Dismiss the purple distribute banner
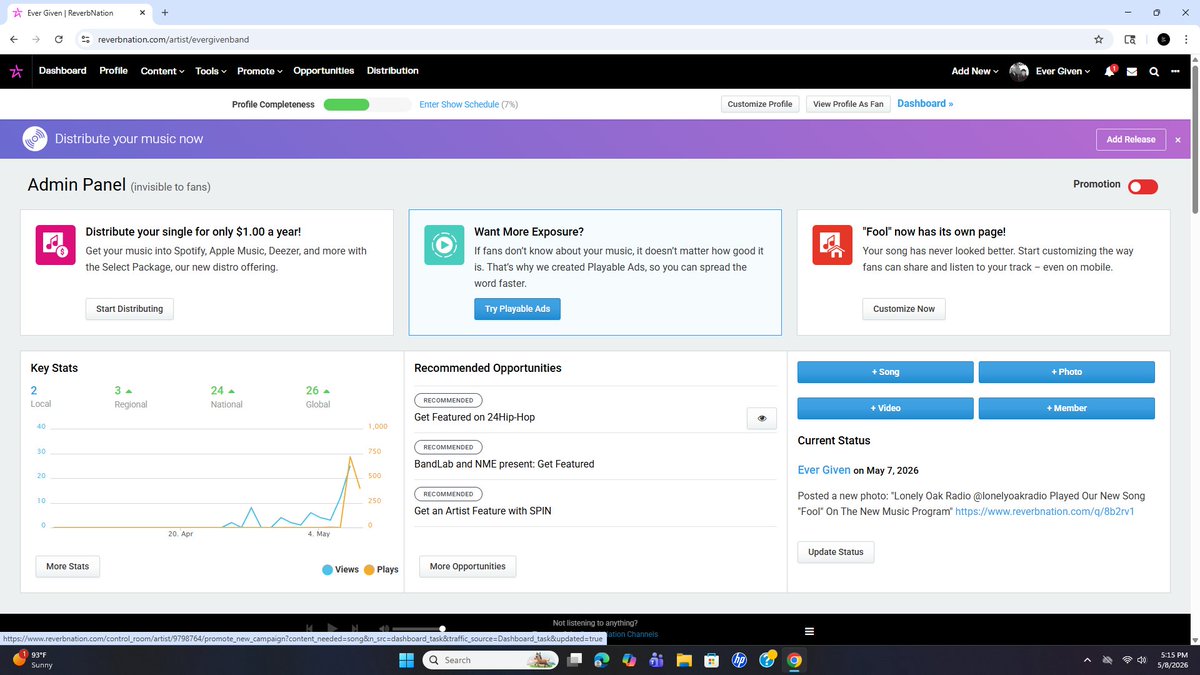The width and height of the screenshot is (1200, 675). pyautogui.click(x=1178, y=140)
